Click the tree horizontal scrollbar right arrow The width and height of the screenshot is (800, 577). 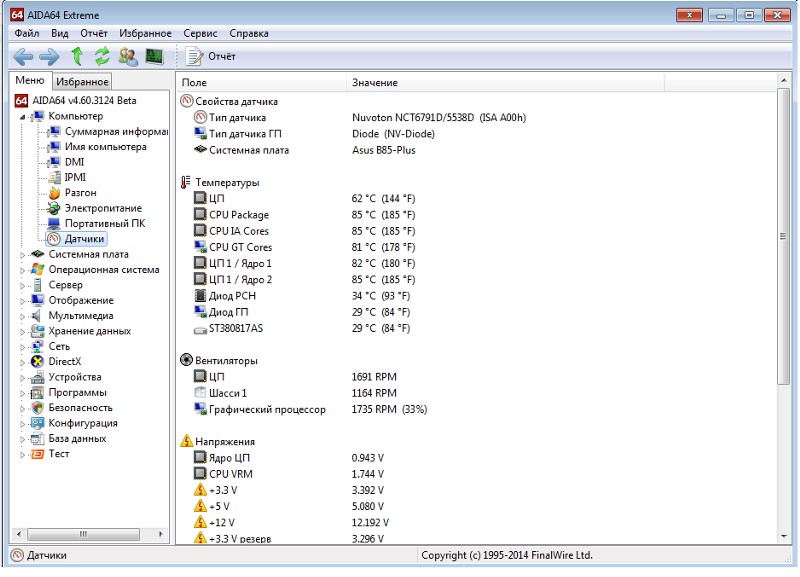[161, 534]
